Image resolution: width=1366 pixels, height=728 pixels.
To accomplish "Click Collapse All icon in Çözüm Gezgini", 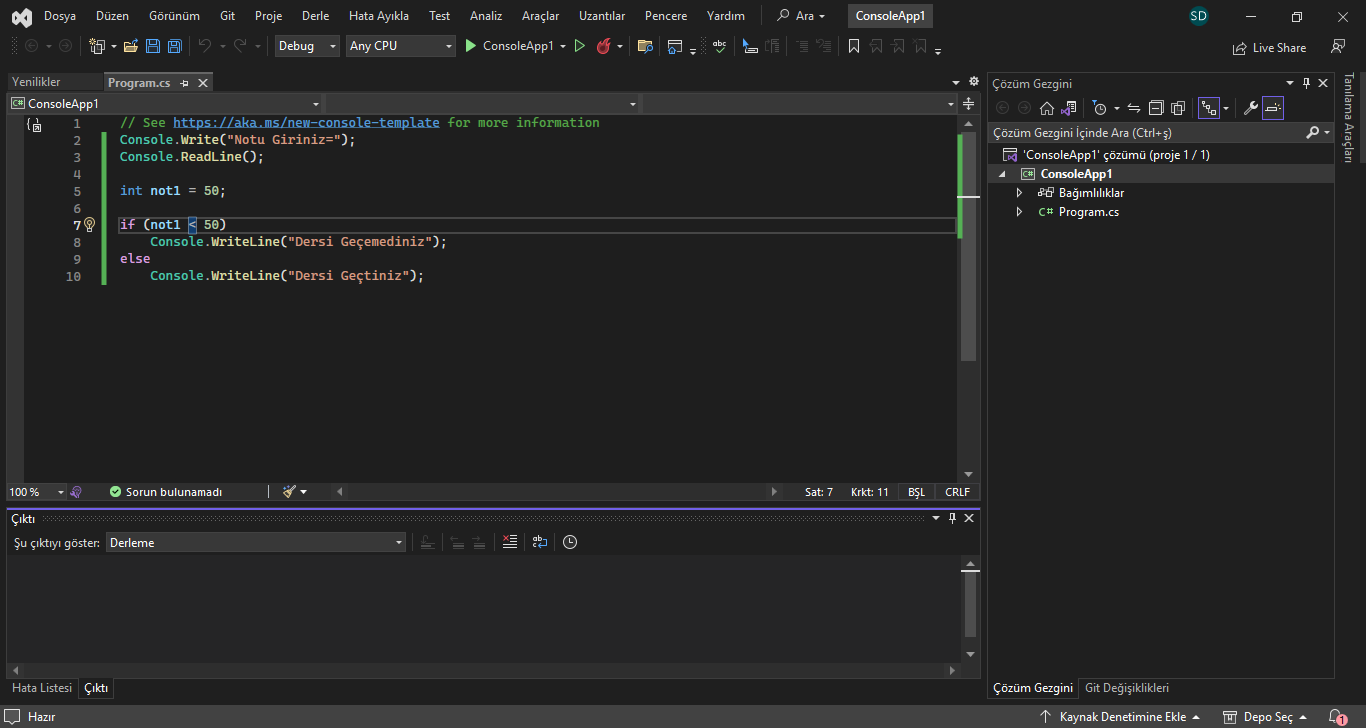I will (x=1156, y=108).
